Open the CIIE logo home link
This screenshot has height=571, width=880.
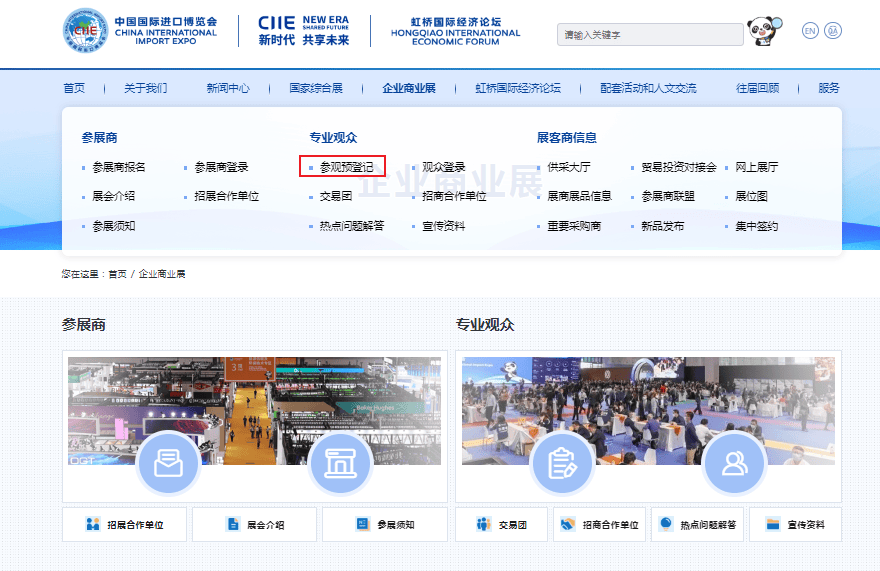(x=140, y=31)
